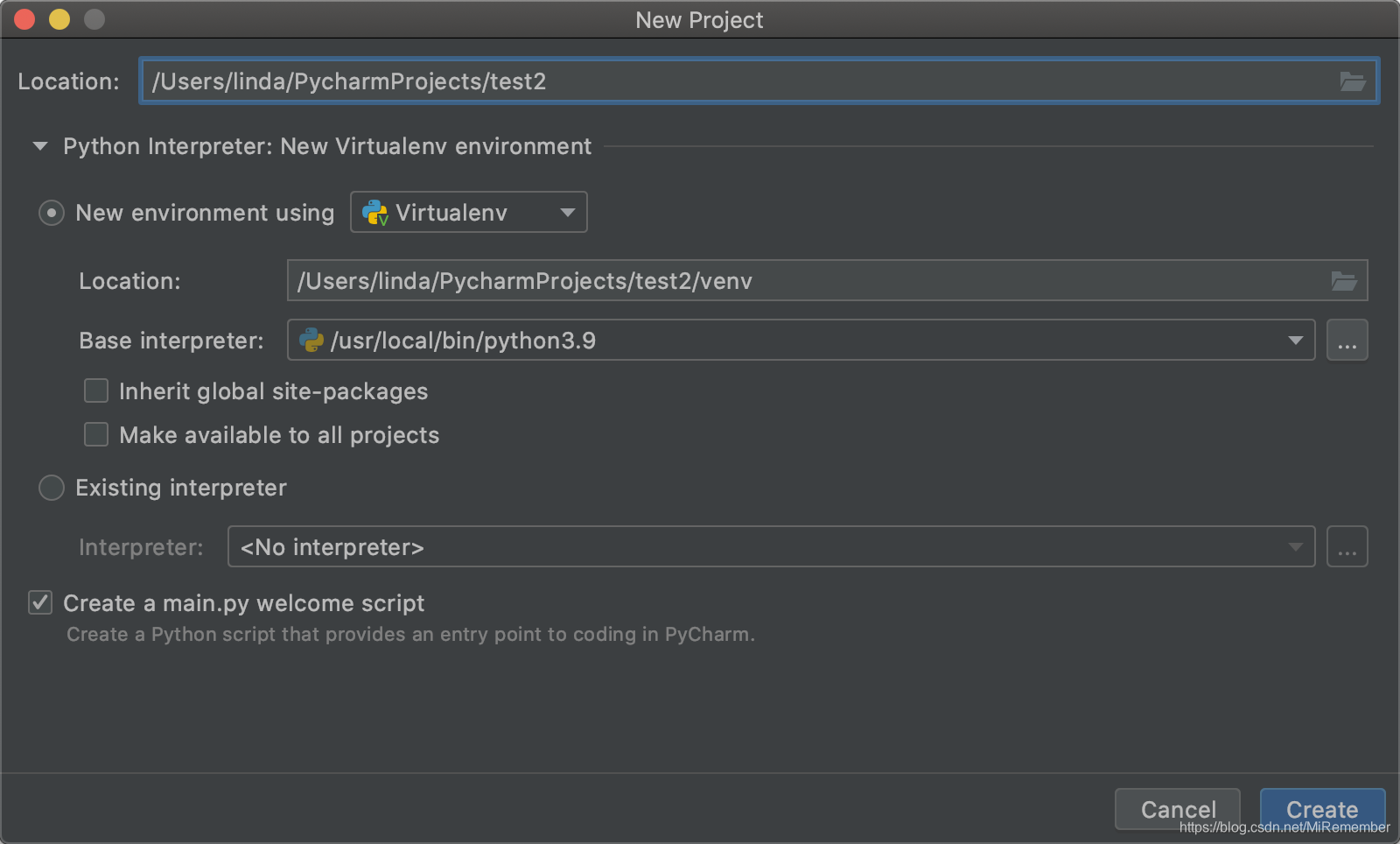1400x844 pixels.
Task: Click the Python icon in Base interpreter field
Action: [311, 341]
